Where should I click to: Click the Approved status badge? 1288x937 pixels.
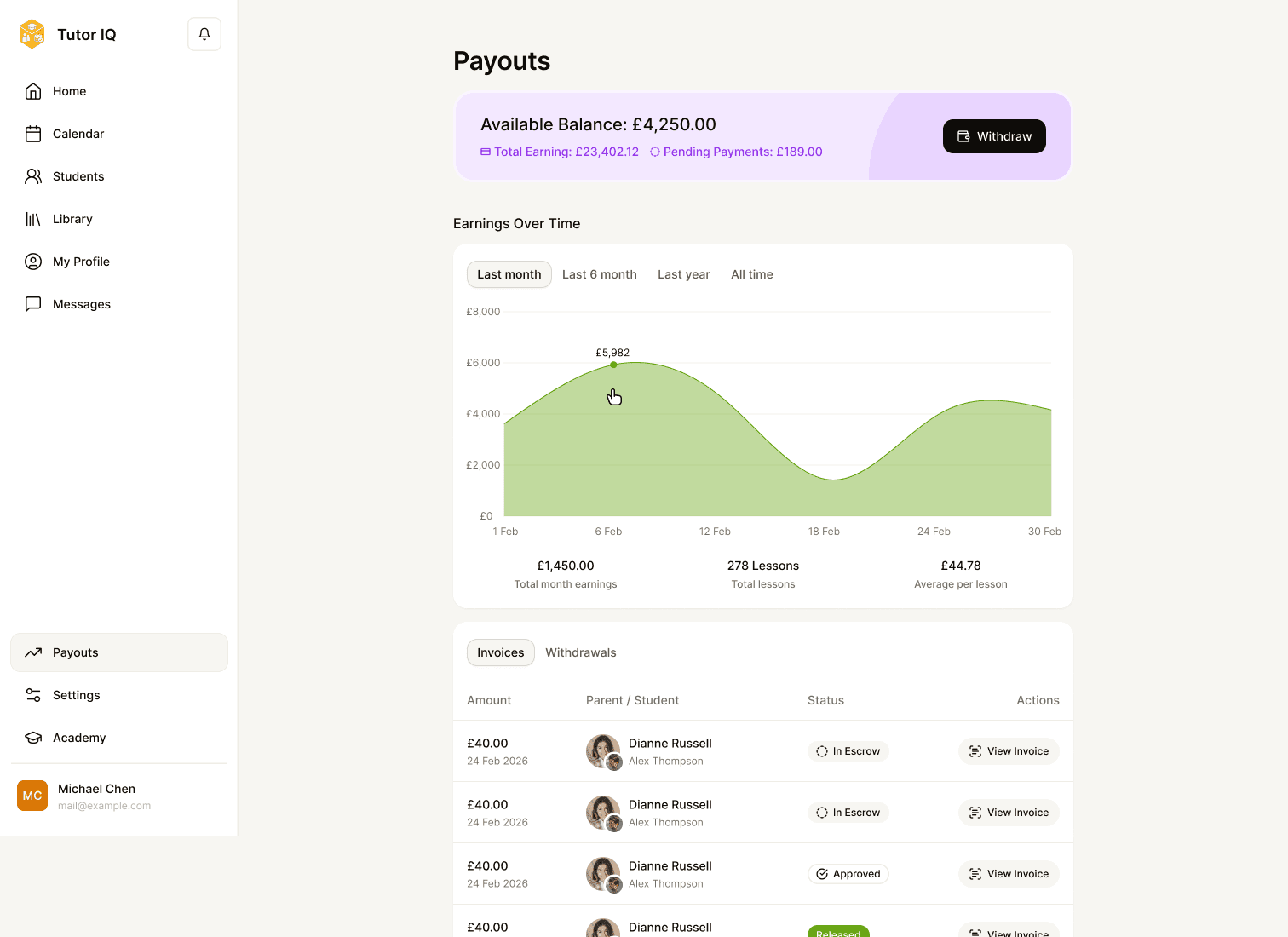pyautogui.click(x=848, y=874)
